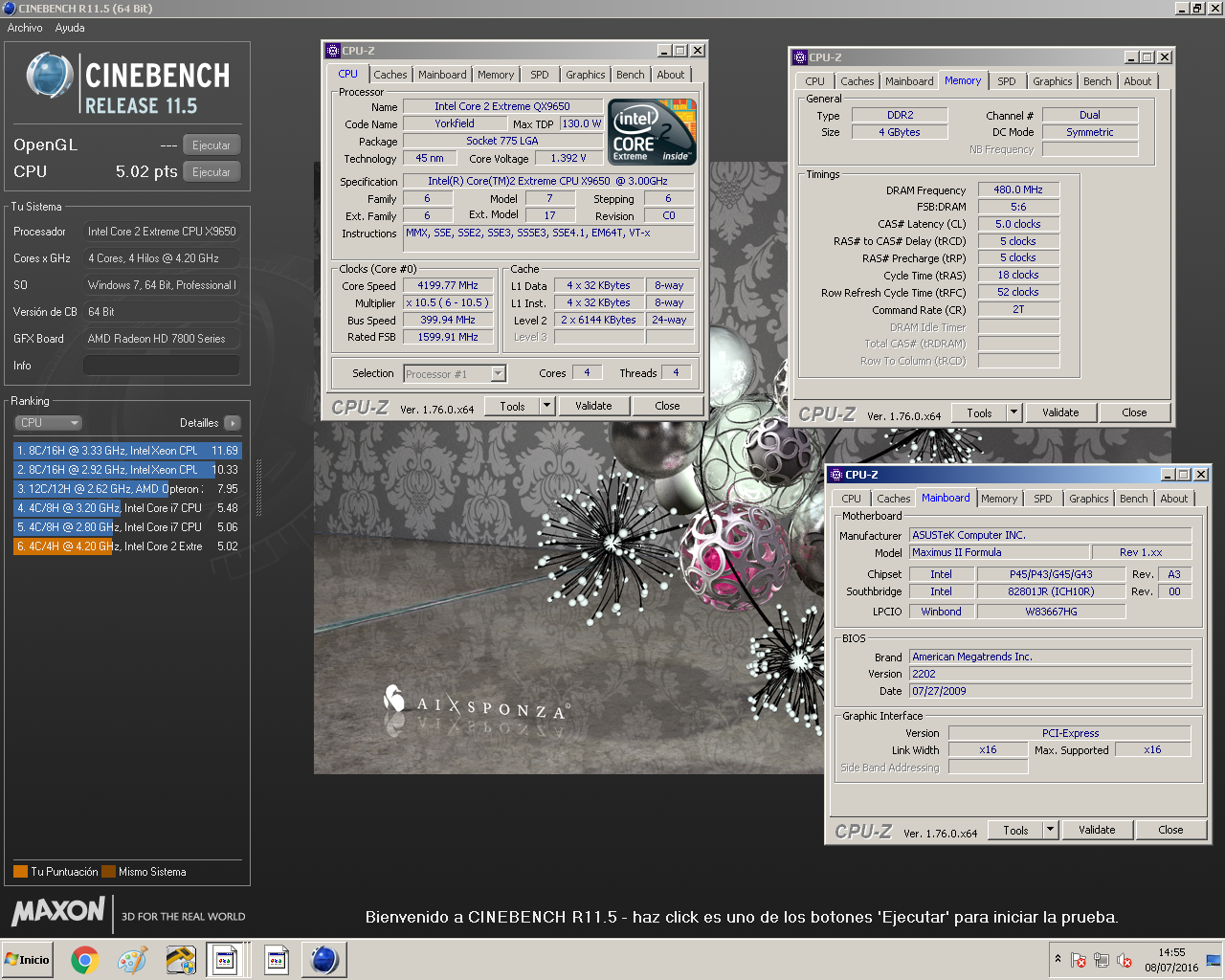Viewport: 1225px width, 980px height.
Task: Open Tools dropdown arrow in Mainboard window
Action: pyautogui.click(x=1051, y=831)
